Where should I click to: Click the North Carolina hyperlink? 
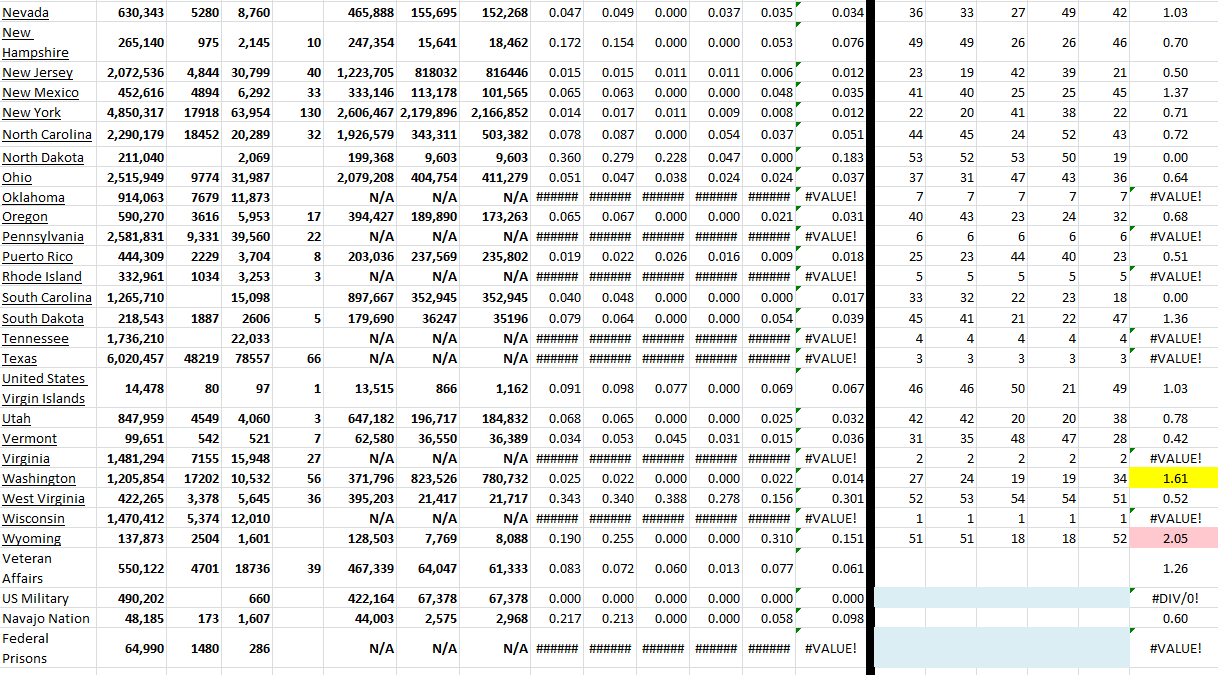pyautogui.click(x=46, y=135)
